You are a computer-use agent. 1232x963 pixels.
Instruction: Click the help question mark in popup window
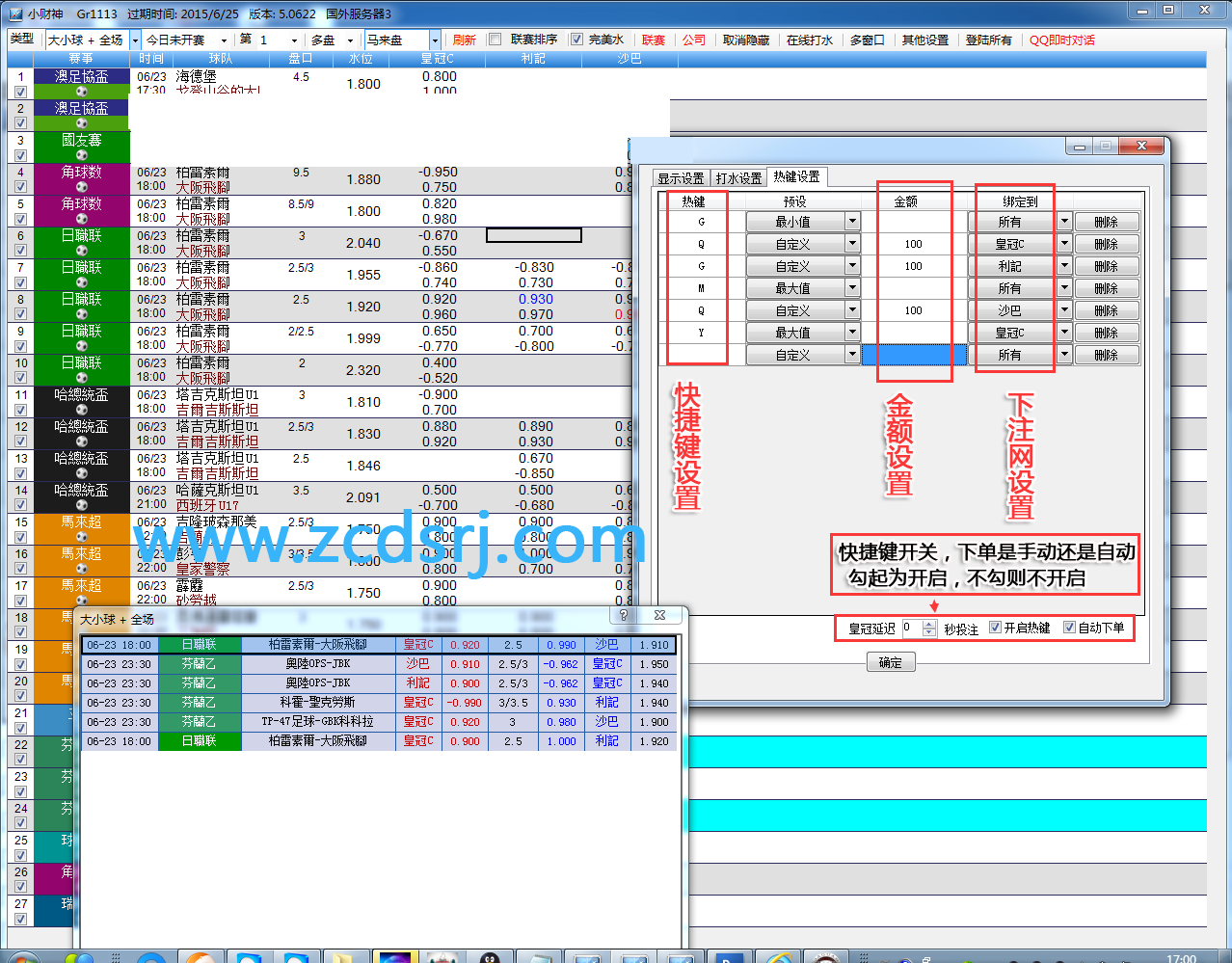624,615
